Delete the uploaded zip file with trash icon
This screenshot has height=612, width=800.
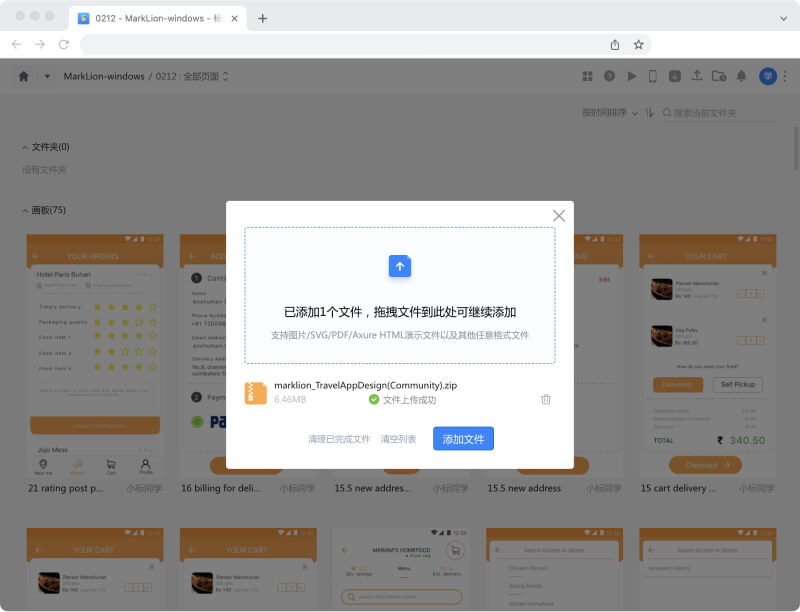546,399
